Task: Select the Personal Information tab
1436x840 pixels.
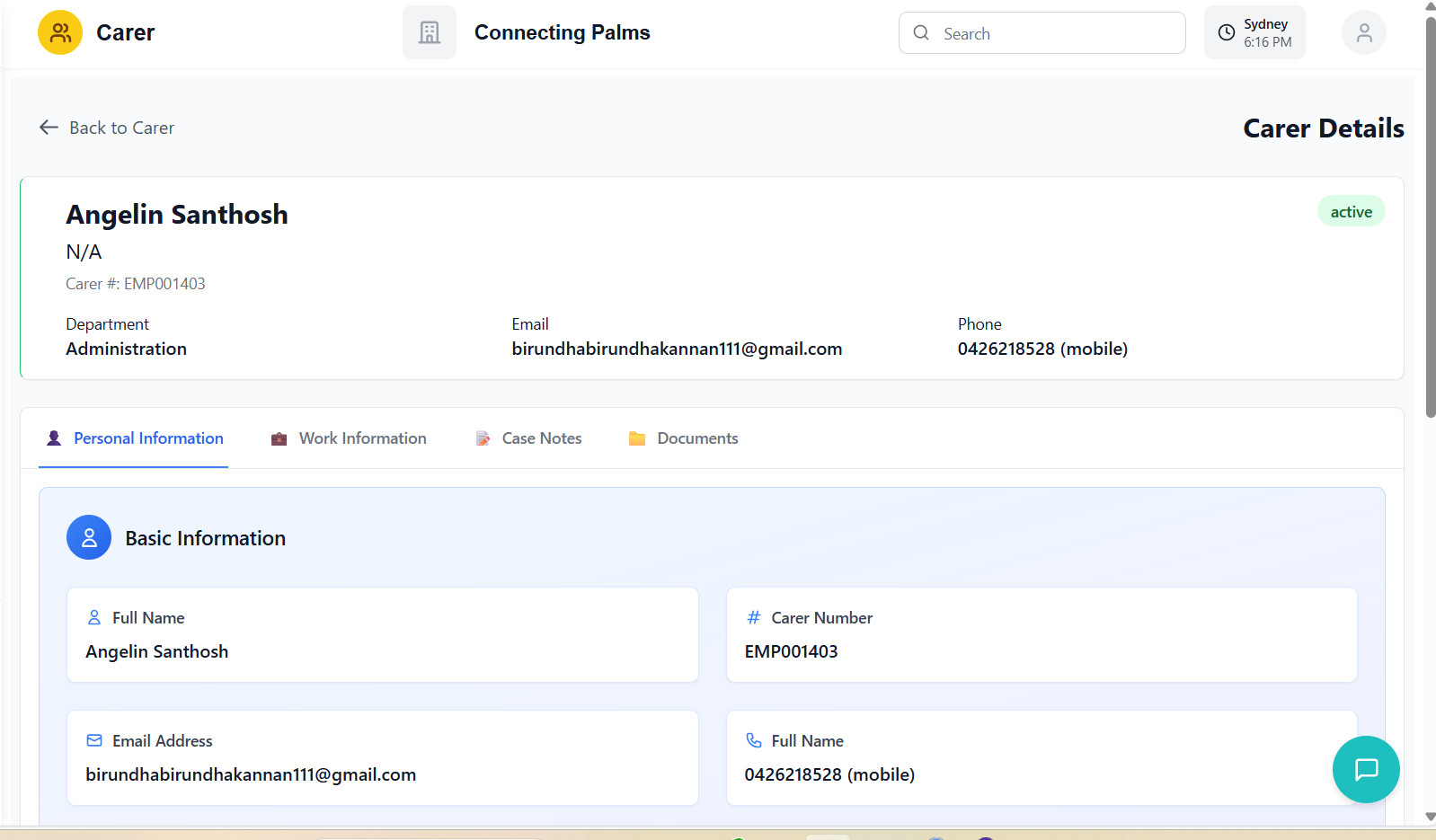Action: coord(135,438)
